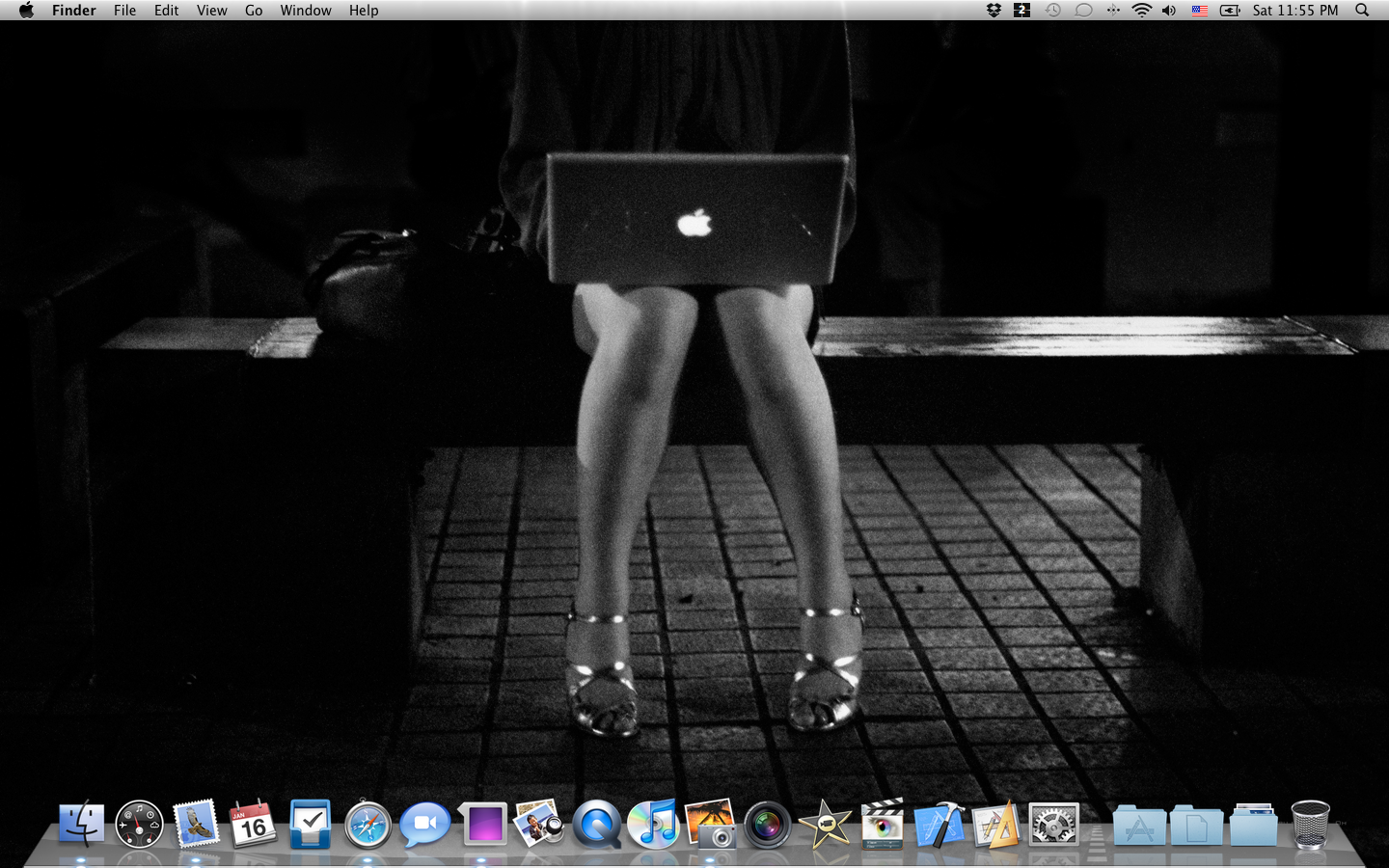The width and height of the screenshot is (1389, 868).
Task: Open Safari compass icon in dock
Action: pyautogui.click(x=368, y=826)
